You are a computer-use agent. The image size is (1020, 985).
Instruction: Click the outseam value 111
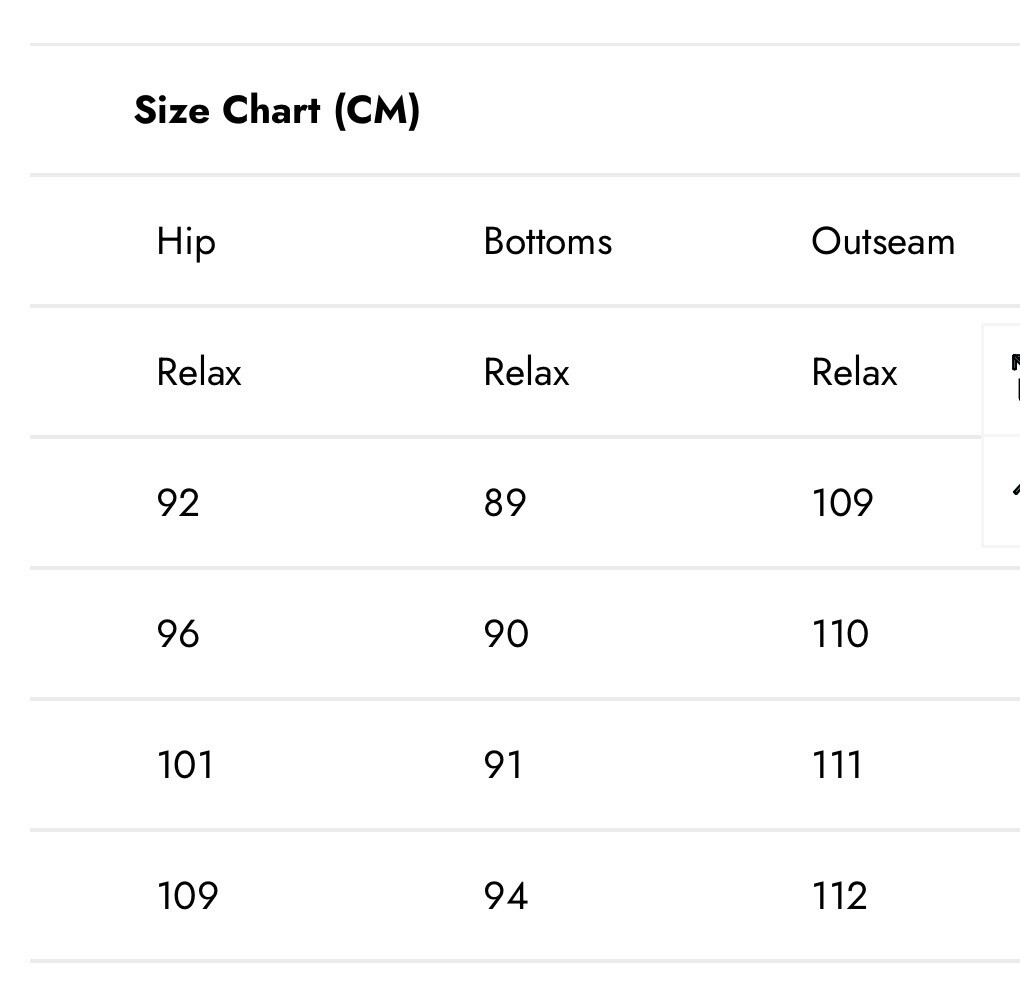coord(837,764)
